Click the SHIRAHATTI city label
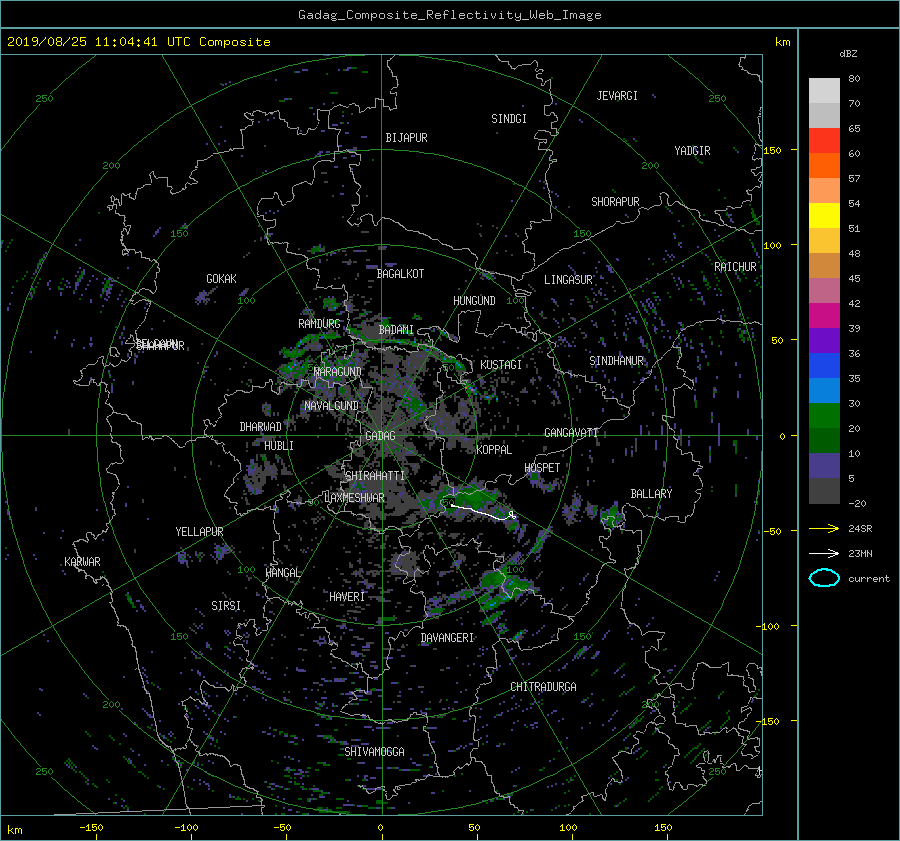The height and width of the screenshot is (841, 900). pos(375,476)
